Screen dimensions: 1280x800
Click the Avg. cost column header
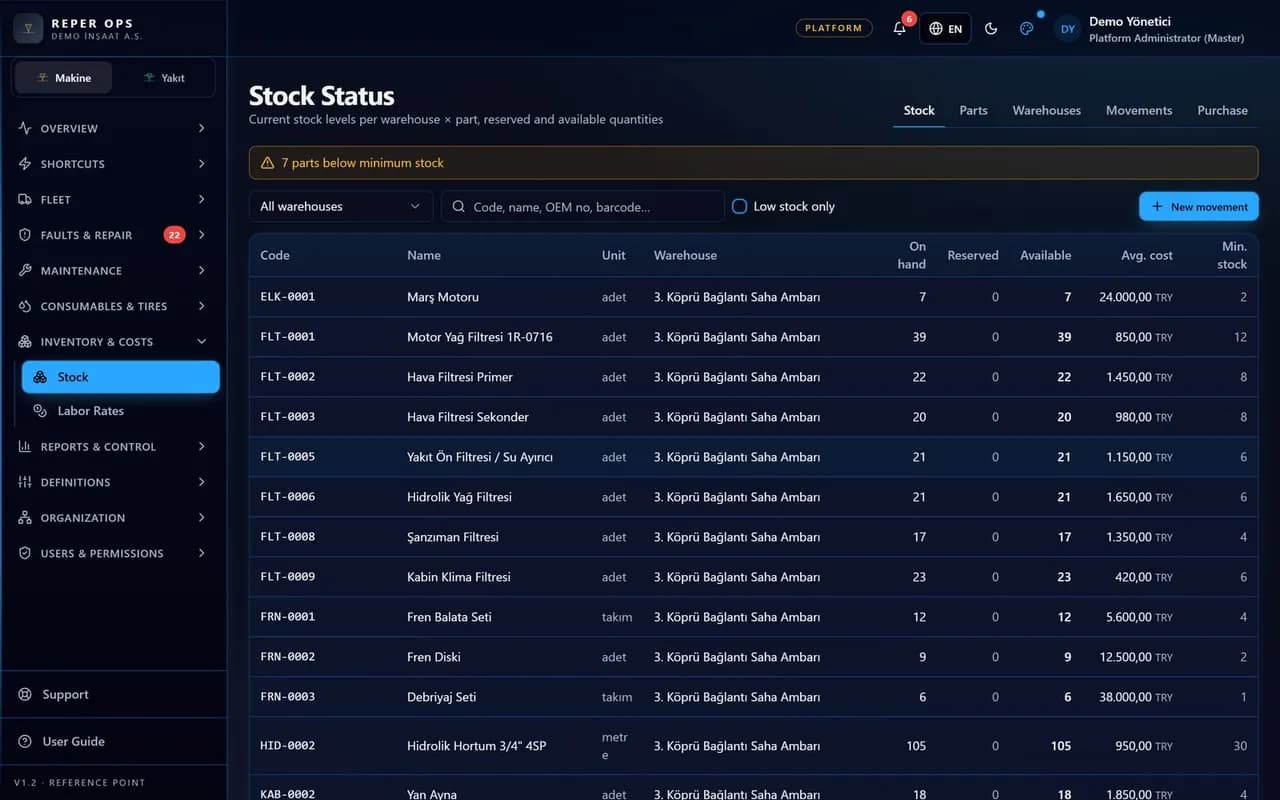tap(1147, 255)
